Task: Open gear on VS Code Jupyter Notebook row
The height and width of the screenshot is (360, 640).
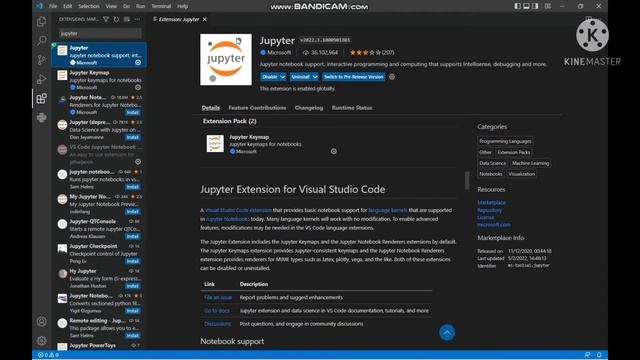Action: pos(138,162)
